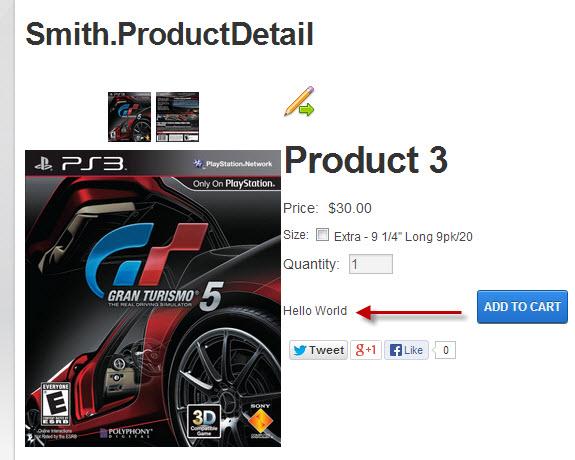Click the Product 3 title
This screenshot has height=460, width=575.
366,160
